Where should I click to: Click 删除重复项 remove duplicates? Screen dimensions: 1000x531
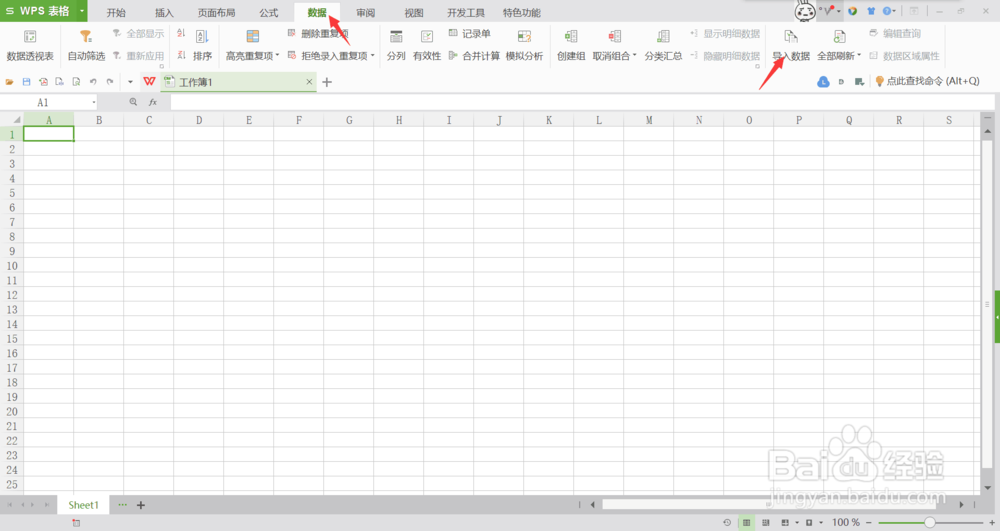pyautogui.click(x=318, y=33)
